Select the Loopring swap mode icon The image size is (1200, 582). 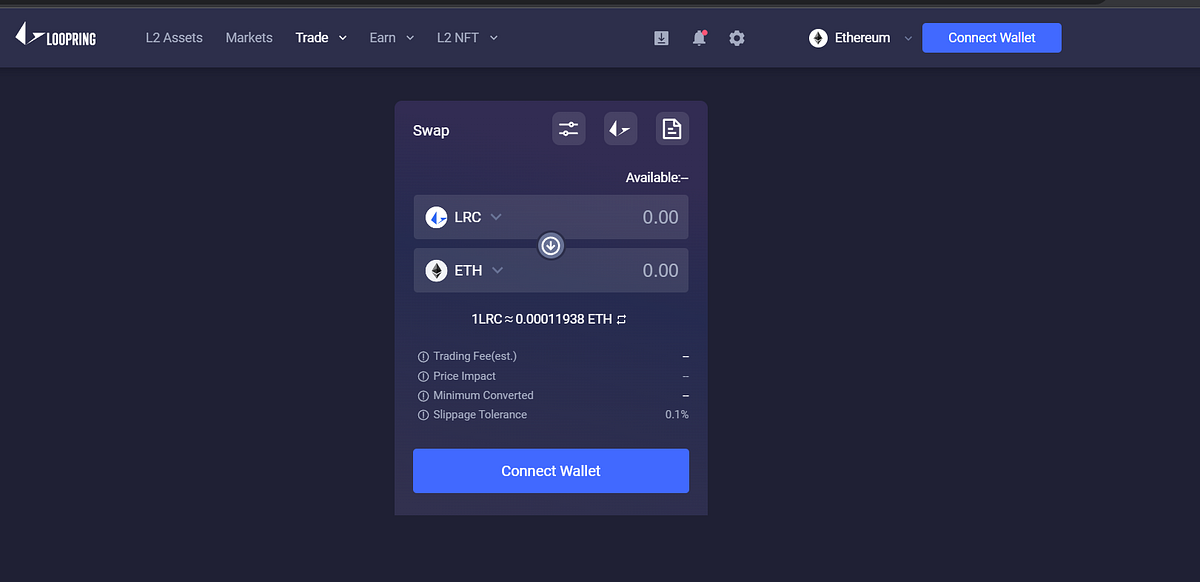pos(620,128)
